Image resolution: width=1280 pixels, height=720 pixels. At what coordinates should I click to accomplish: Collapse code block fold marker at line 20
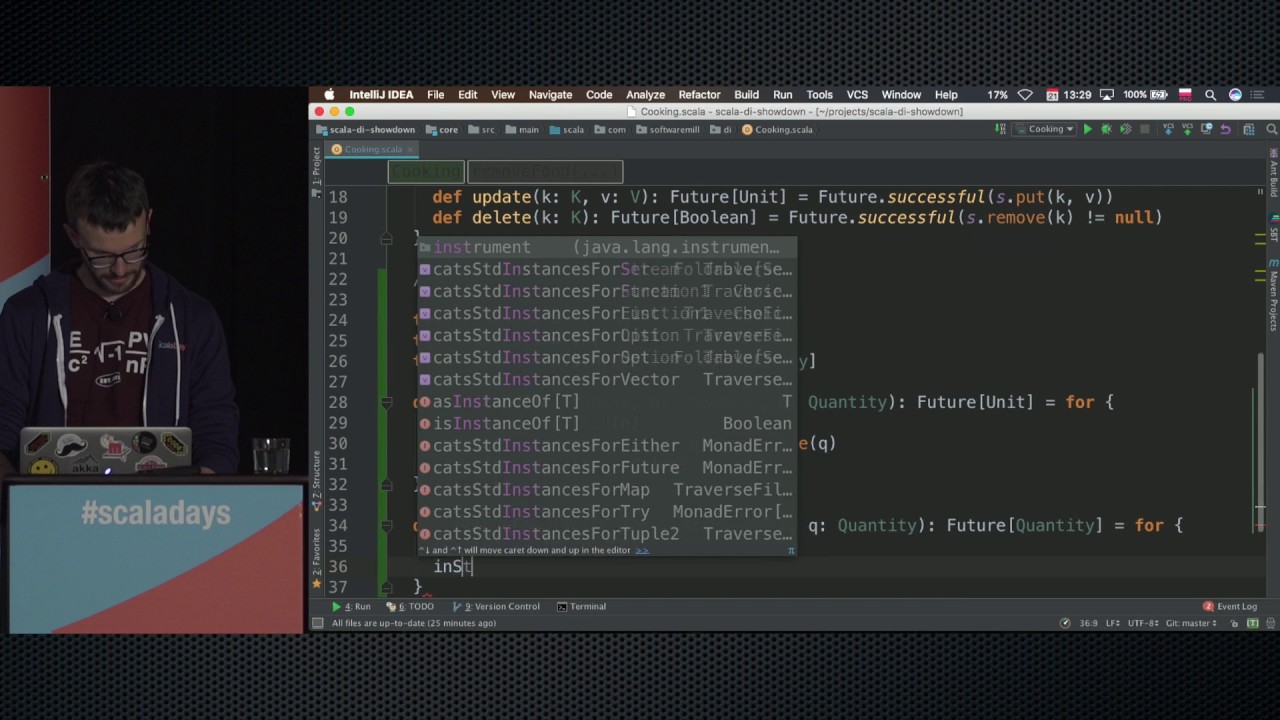tap(386, 238)
